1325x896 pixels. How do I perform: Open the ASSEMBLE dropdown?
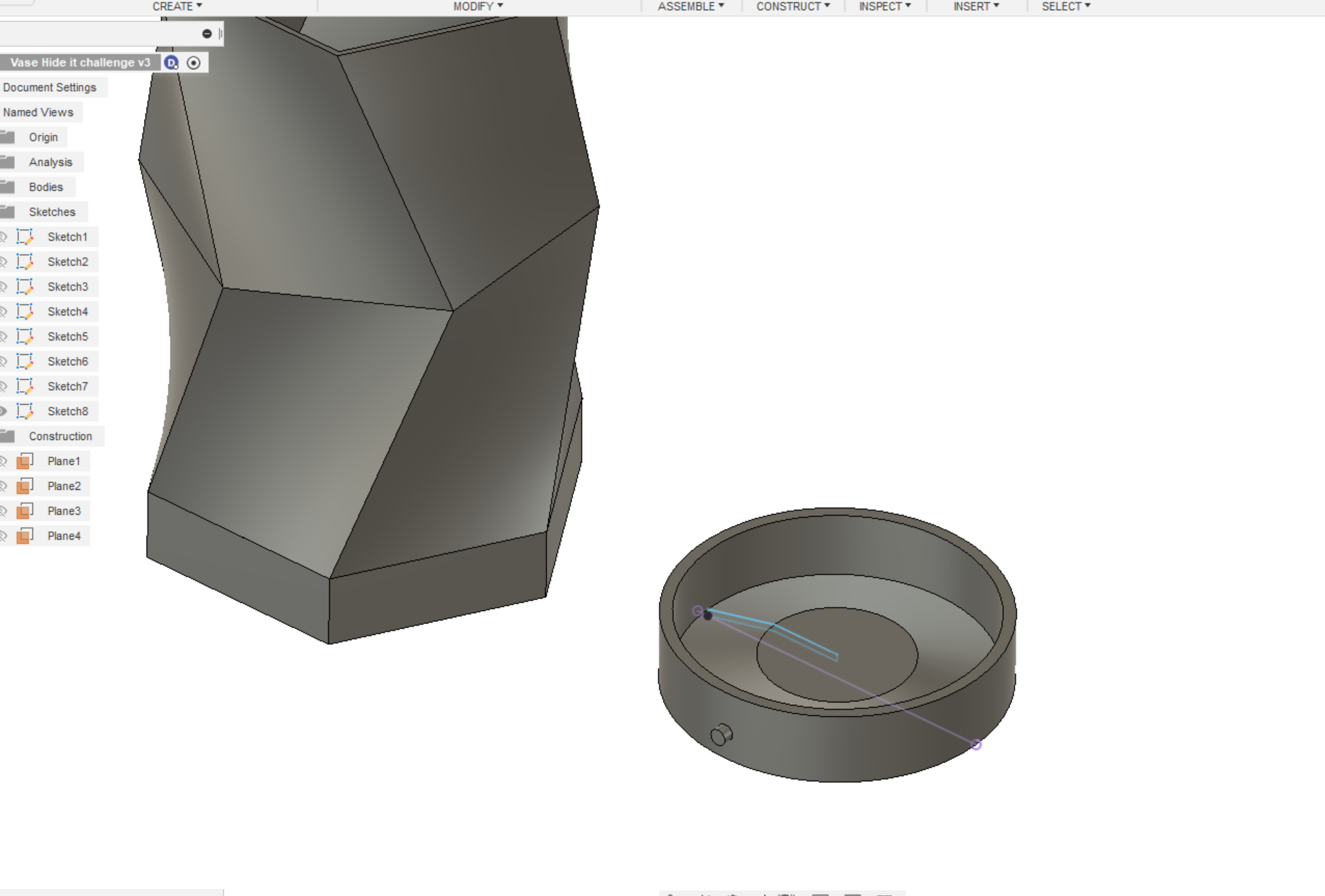pyautogui.click(x=690, y=6)
